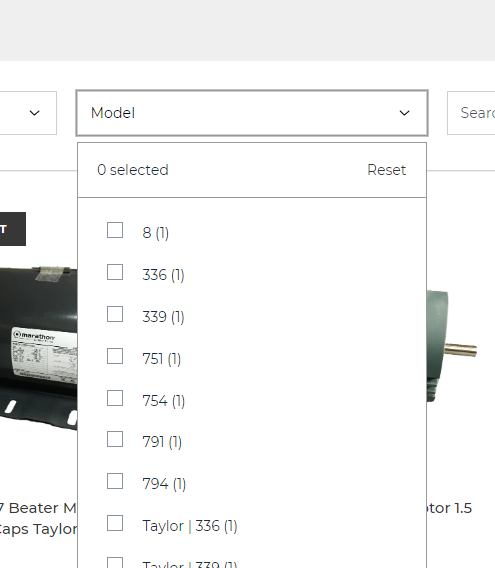Enable the Taylor | 336 (1) checkbox
This screenshot has height=568, width=495.
pyautogui.click(x=115, y=523)
